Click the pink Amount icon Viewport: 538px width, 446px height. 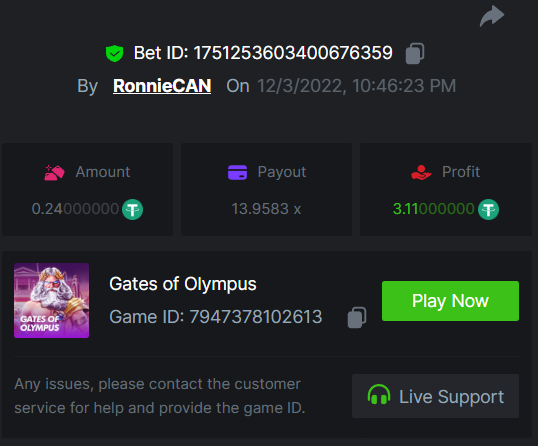[x=54, y=173]
